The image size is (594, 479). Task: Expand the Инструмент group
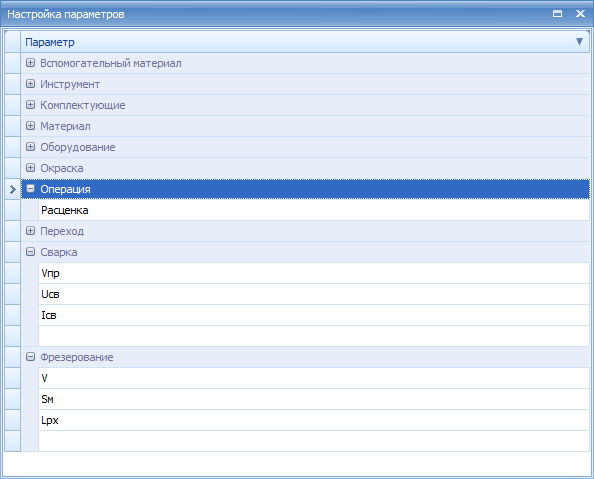pyautogui.click(x=30, y=84)
